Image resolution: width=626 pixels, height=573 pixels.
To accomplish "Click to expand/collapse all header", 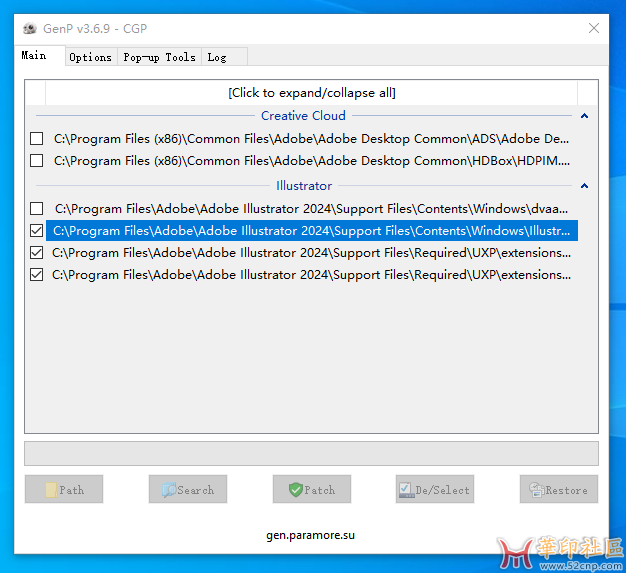I will click(312, 93).
